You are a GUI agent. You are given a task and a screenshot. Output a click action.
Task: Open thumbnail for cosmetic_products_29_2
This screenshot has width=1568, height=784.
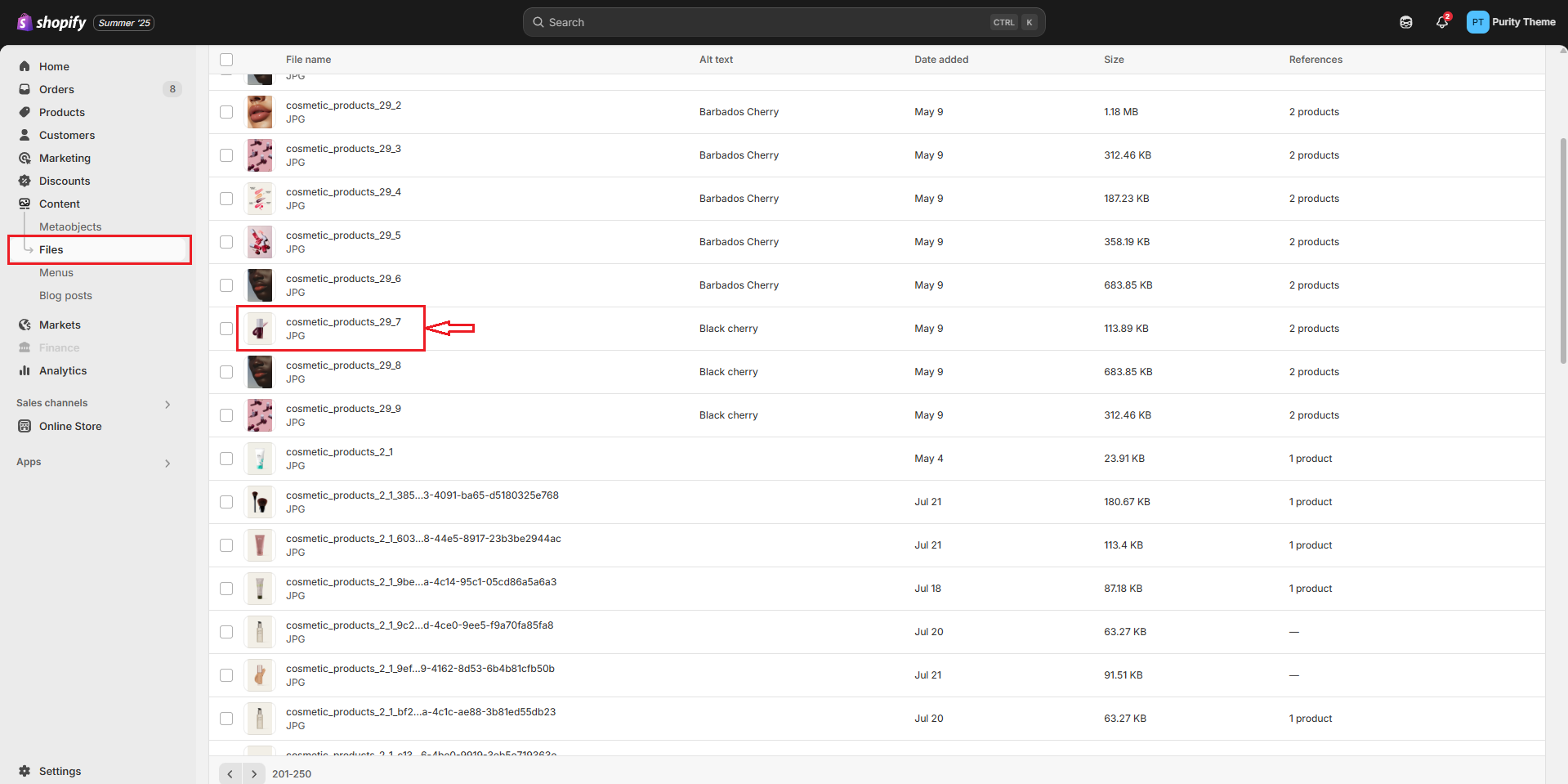260,112
